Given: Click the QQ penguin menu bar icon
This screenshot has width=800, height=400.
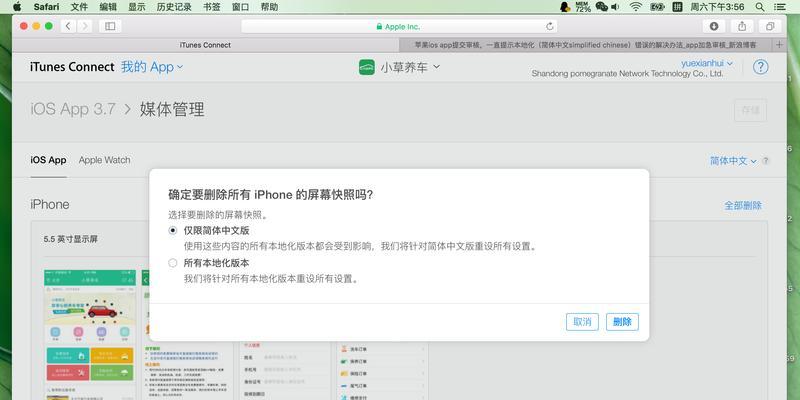Looking at the screenshot, I should pos(565,7).
